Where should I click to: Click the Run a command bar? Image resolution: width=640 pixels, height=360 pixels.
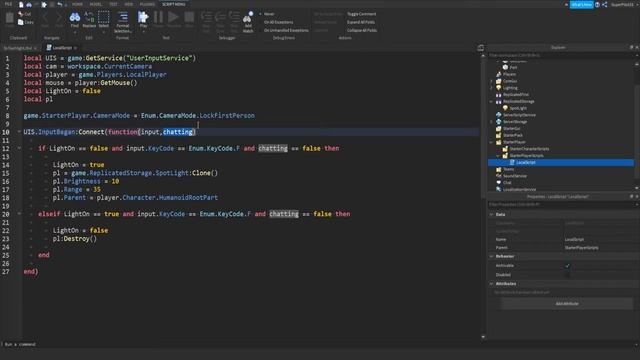[x=318, y=344]
